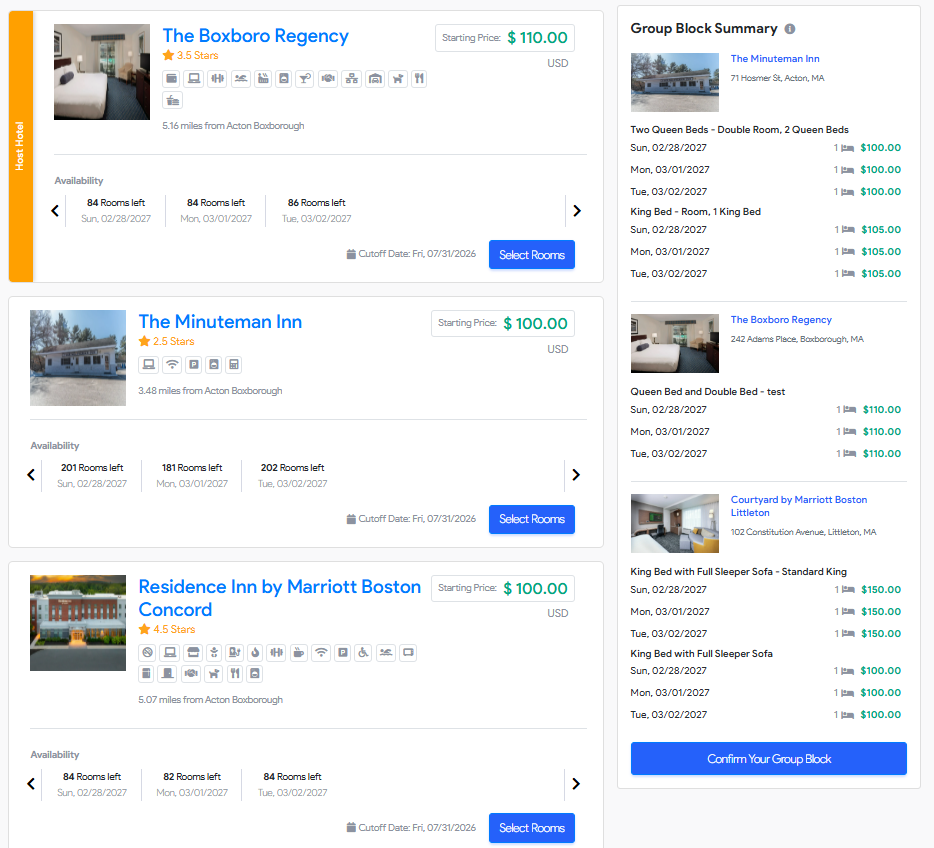Click Minuteman Inn laptop business center icon
The height and width of the screenshot is (848, 934).
click(149, 364)
